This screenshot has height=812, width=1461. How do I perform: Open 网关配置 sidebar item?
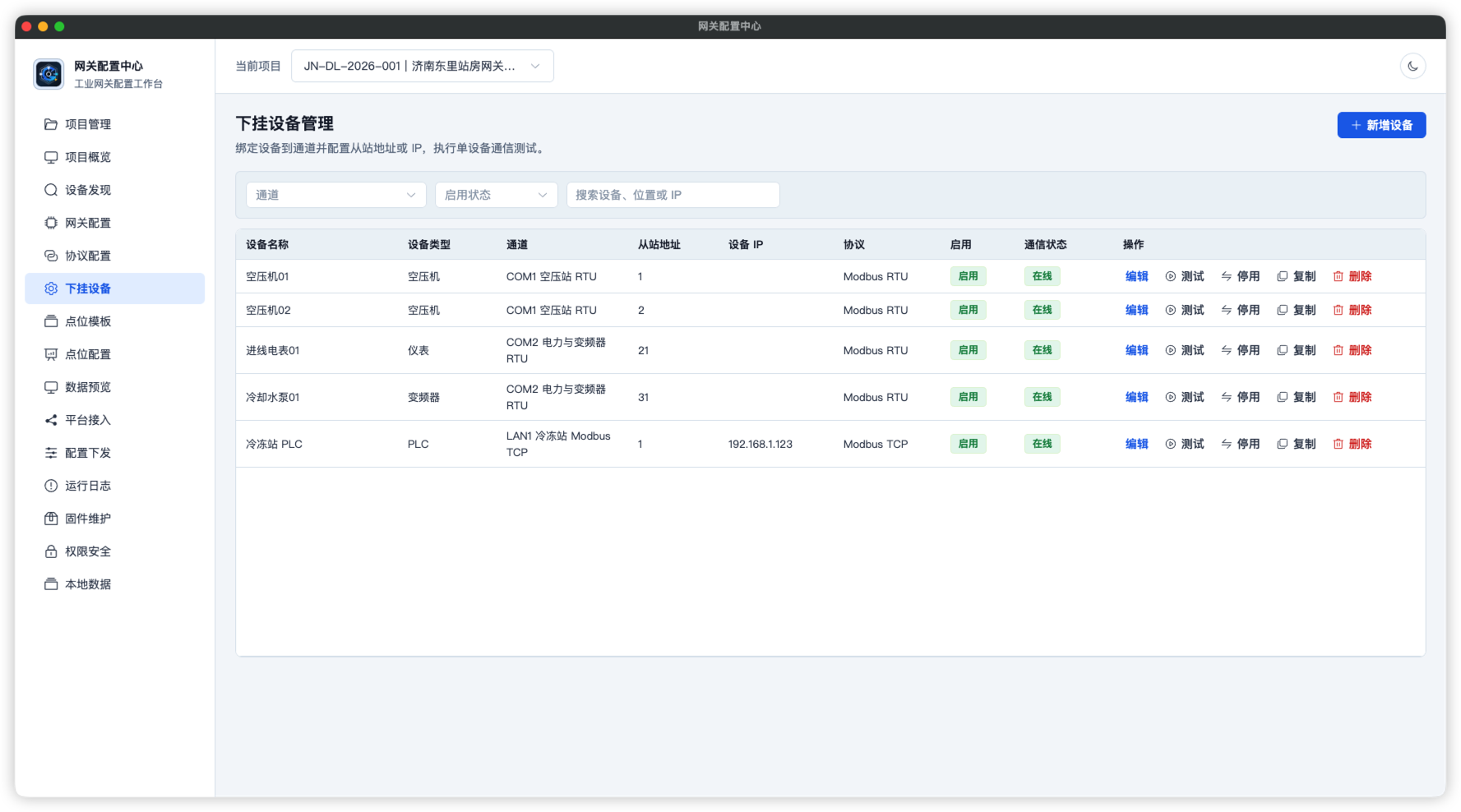pyautogui.click(x=114, y=223)
